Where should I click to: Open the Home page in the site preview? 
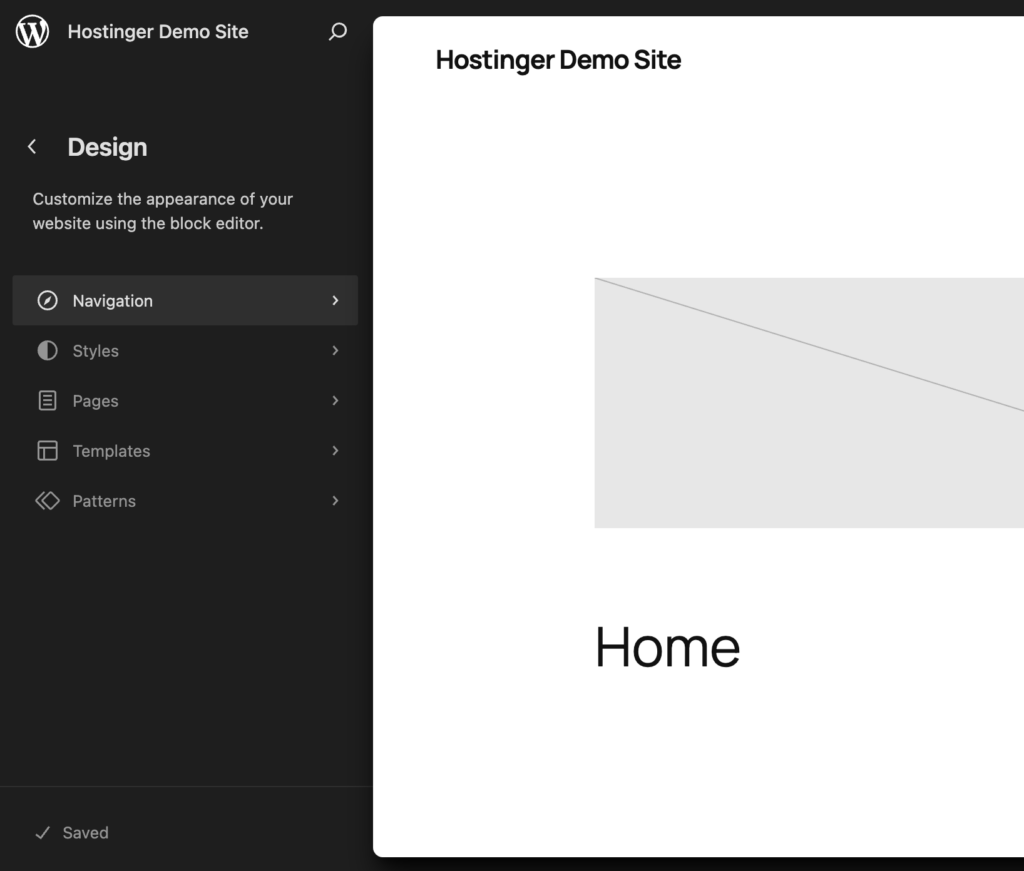tap(667, 647)
